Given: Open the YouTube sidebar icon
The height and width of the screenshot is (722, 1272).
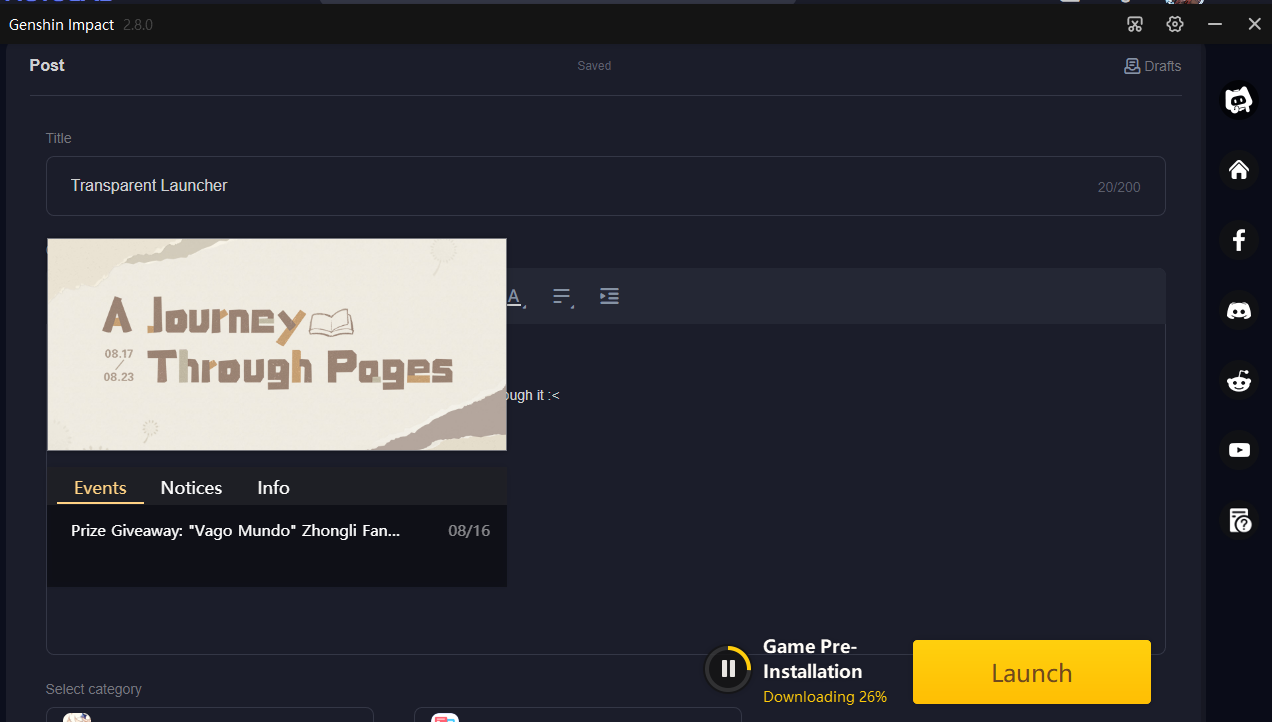Looking at the screenshot, I should (x=1239, y=450).
